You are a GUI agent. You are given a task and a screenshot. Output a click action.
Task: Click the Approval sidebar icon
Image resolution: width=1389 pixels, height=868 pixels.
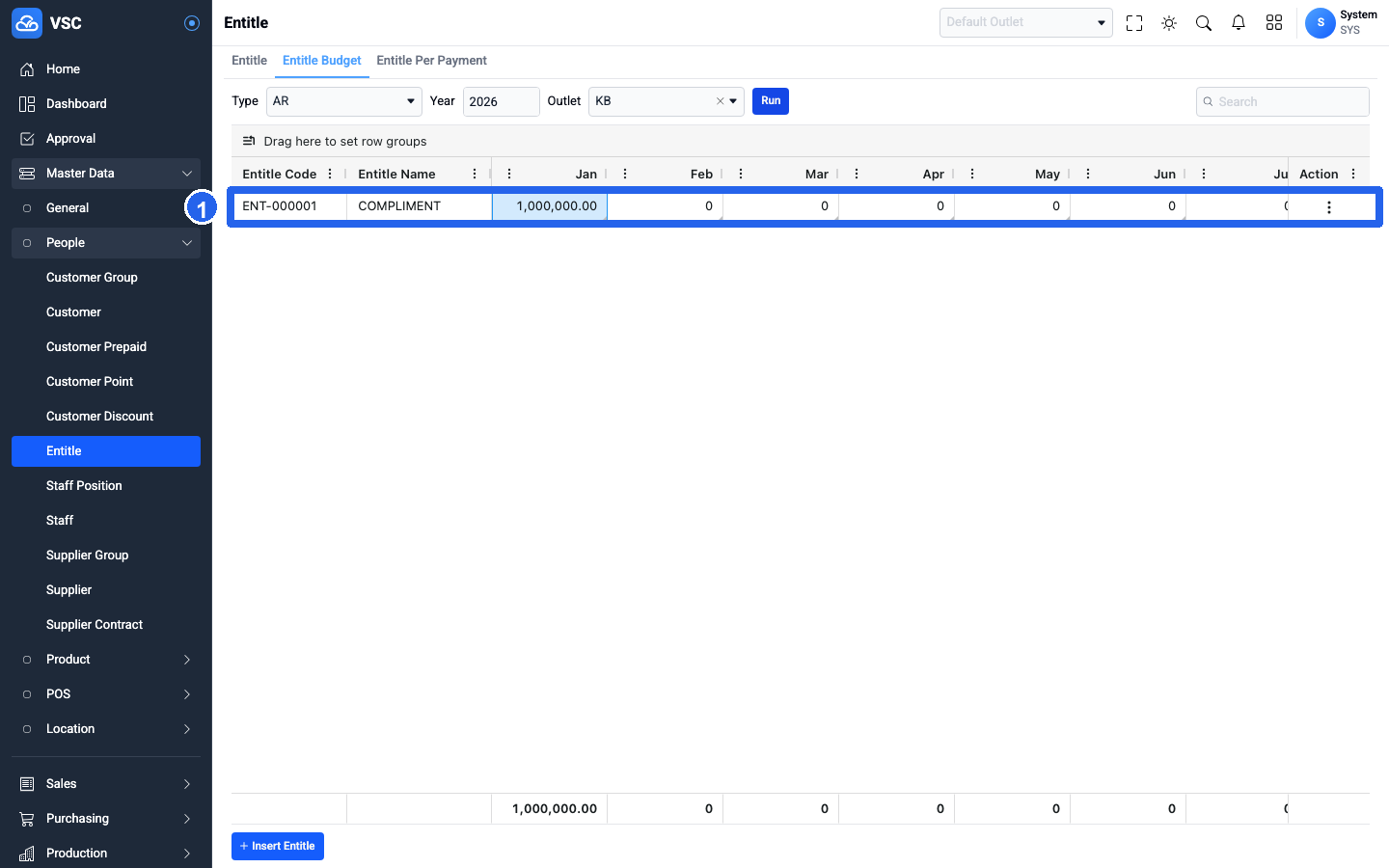[x=27, y=139]
